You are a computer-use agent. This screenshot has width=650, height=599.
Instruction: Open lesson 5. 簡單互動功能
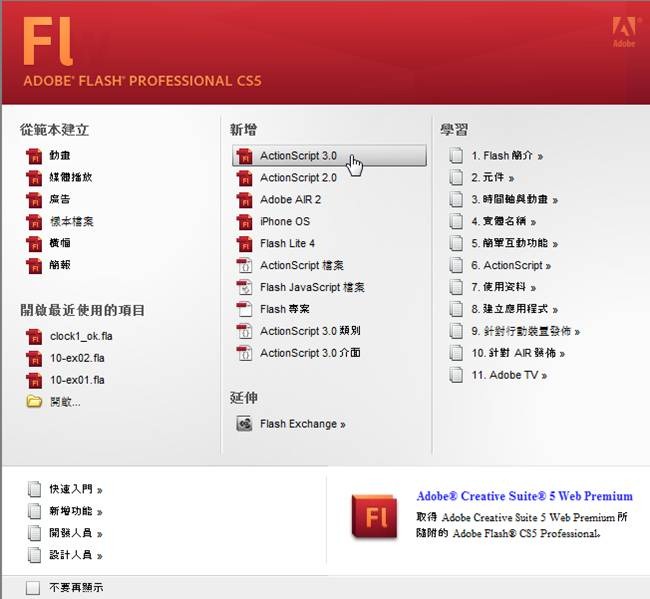click(514, 243)
